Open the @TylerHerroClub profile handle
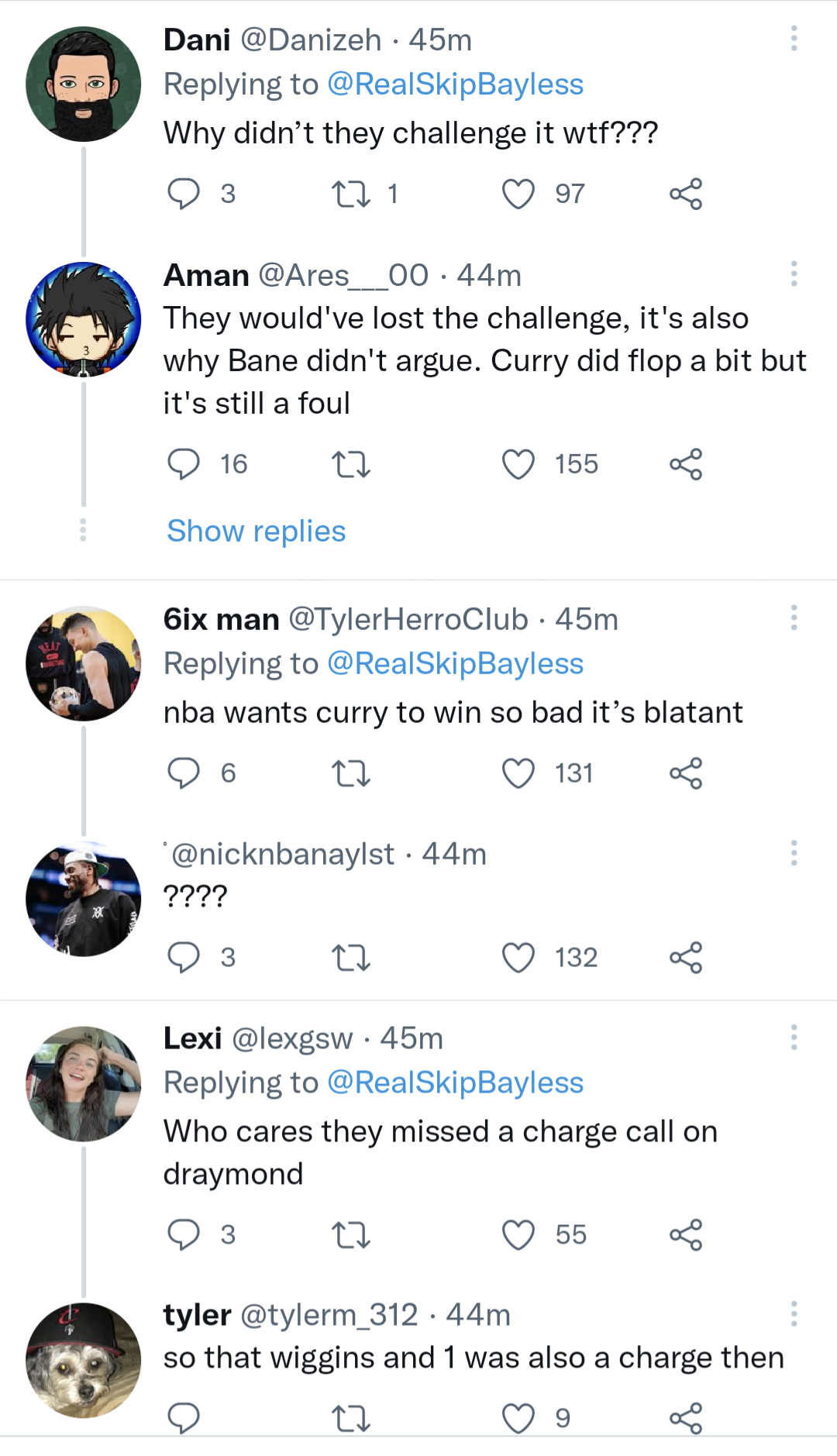This screenshot has height=1456, width=837. coord(408,620)
